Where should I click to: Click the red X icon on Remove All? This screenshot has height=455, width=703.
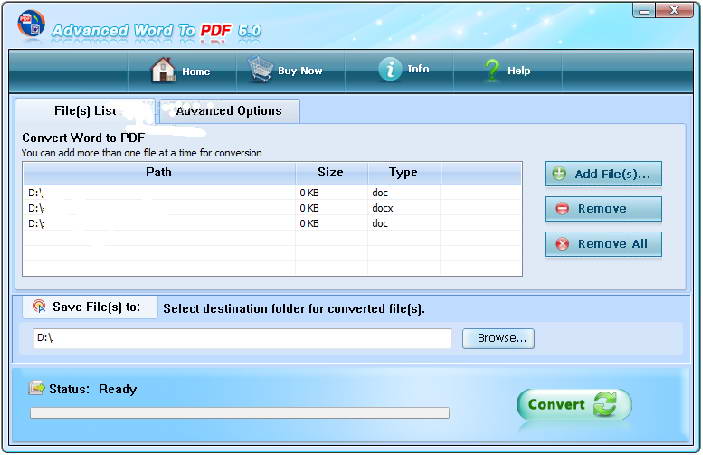click(562, 244)
